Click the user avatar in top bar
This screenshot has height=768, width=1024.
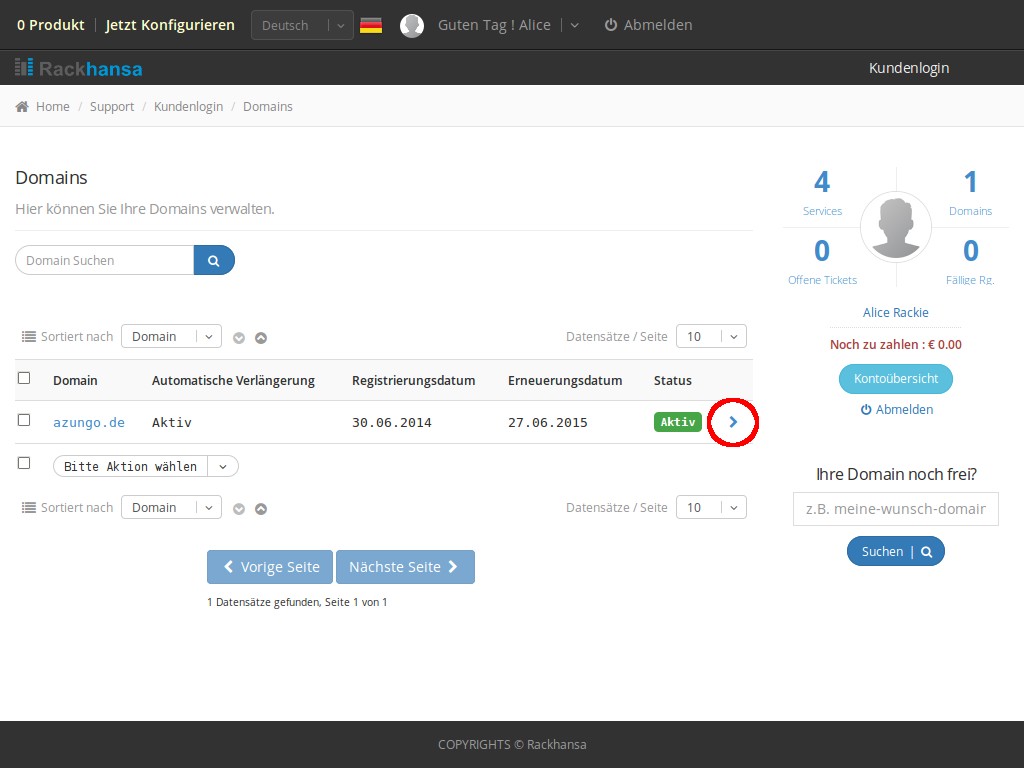click(412, 25)
